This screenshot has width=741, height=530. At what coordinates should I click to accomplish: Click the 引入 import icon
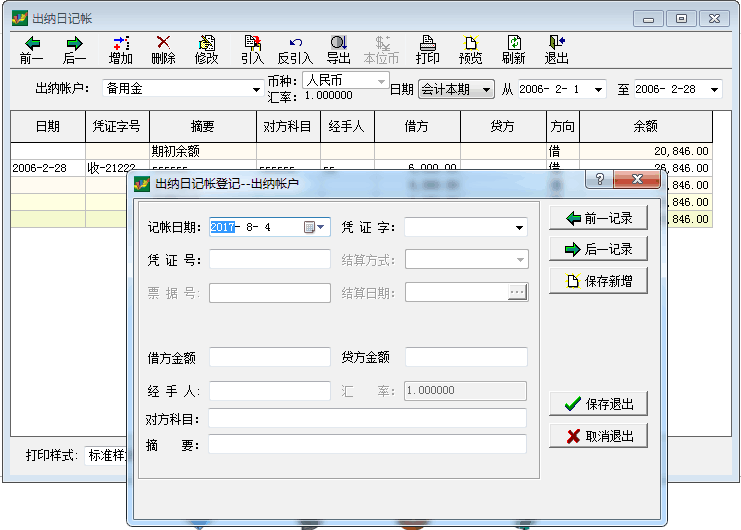[x=252, y=43]
